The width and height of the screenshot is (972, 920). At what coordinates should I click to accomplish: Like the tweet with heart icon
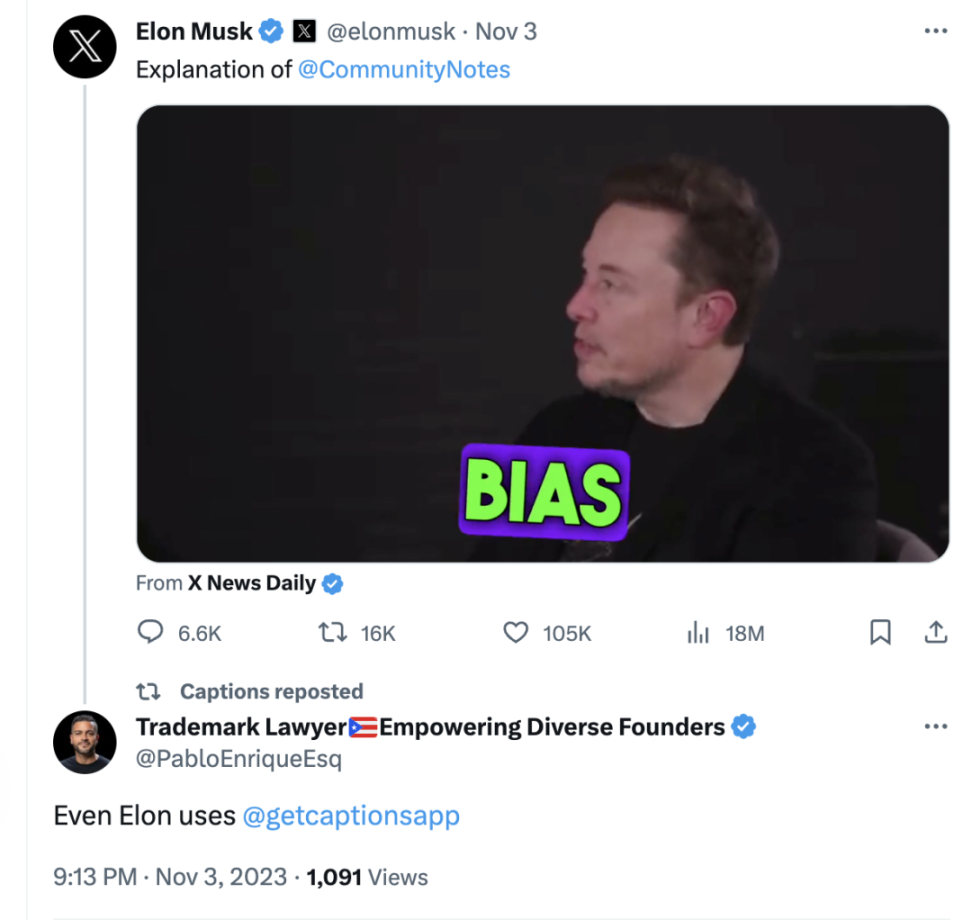coord(515,633)
